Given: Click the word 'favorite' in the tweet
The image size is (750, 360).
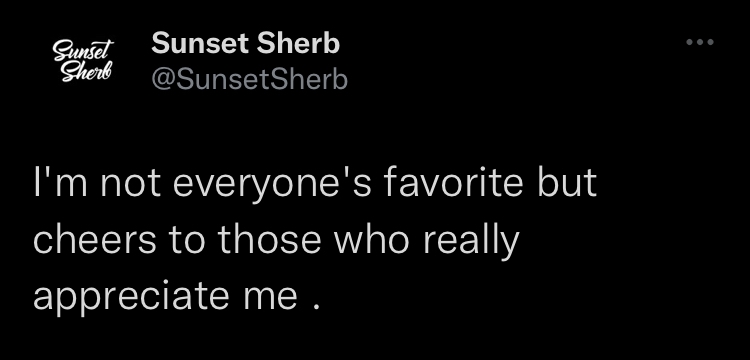Looking at the screenshot, I should tap(454, 183).
